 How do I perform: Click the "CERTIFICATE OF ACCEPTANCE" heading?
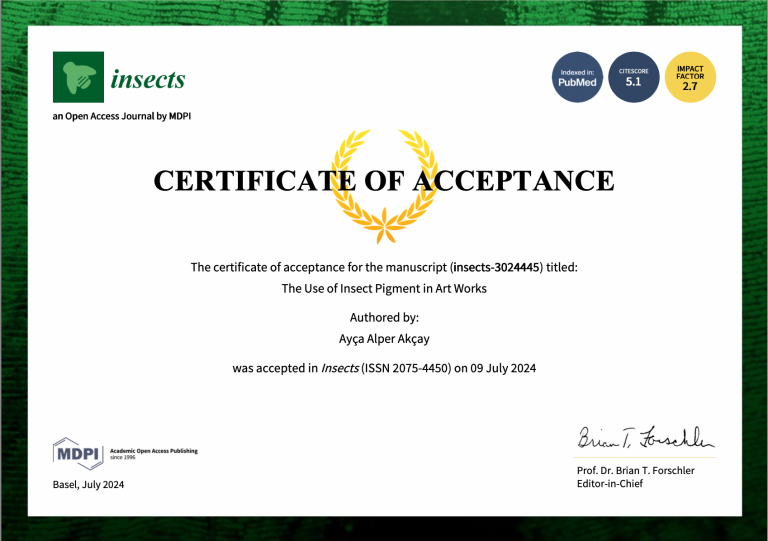(384, 181)
